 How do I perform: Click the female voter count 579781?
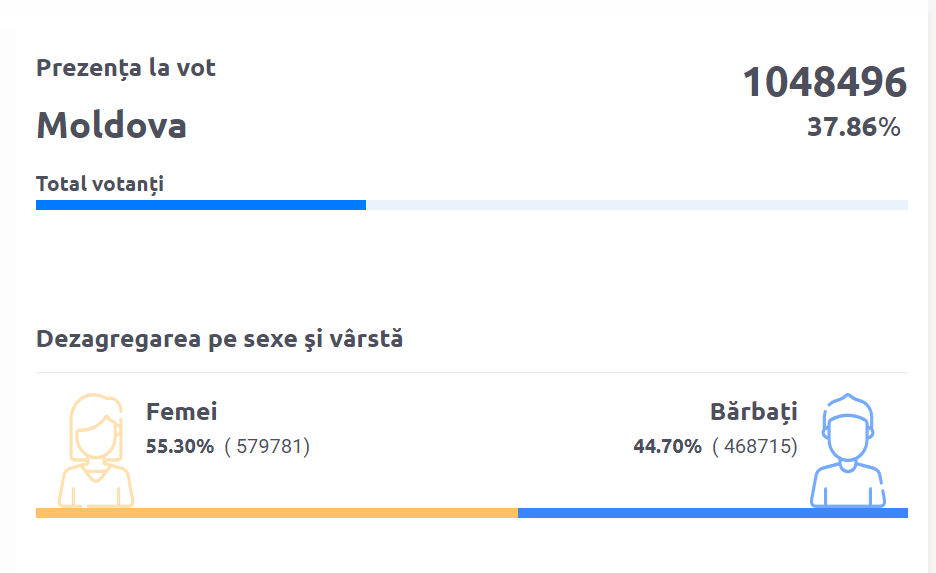point(267,446)
